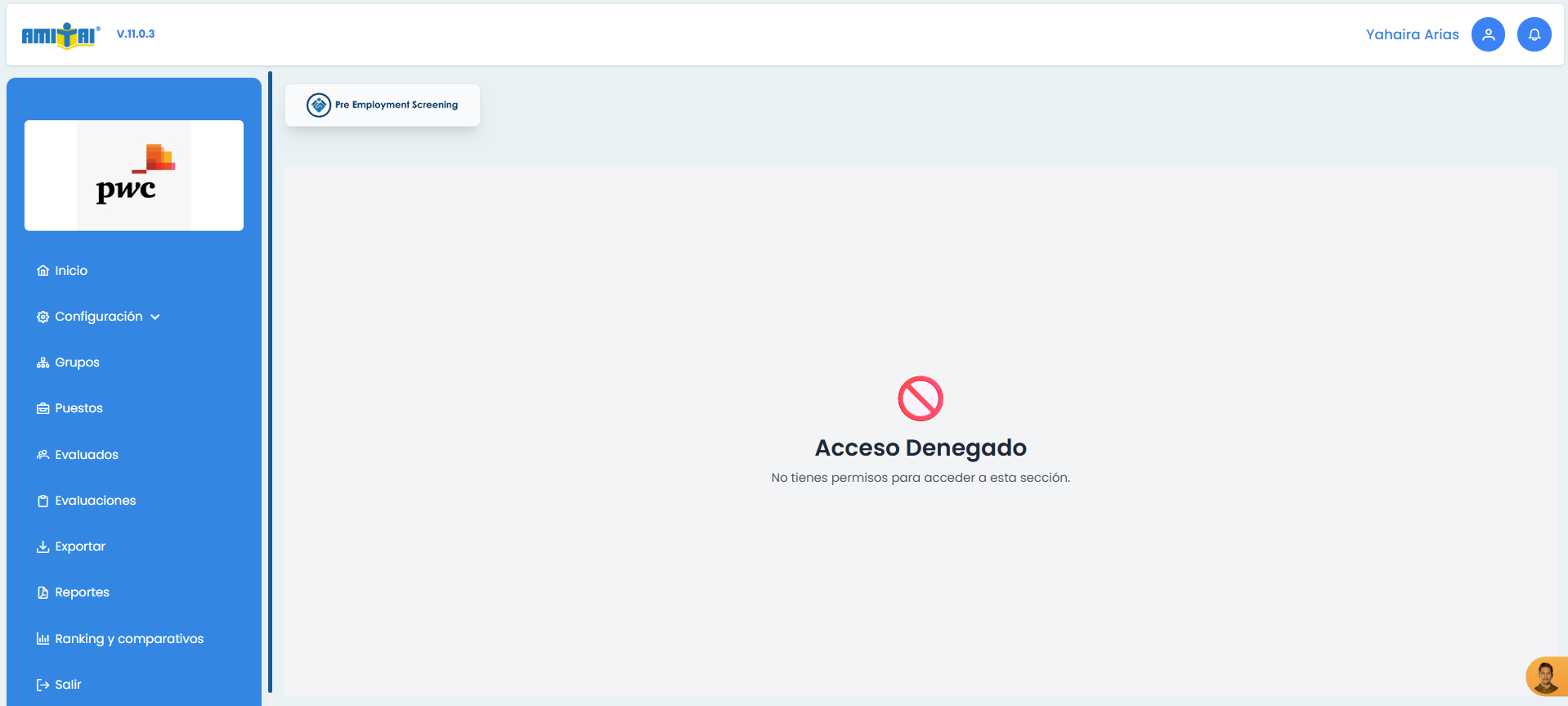Click the Inicio home icon
Image resolution: width=1568 pixels, height=706 pixels.
pyautogui.click(x=43, y=271)
